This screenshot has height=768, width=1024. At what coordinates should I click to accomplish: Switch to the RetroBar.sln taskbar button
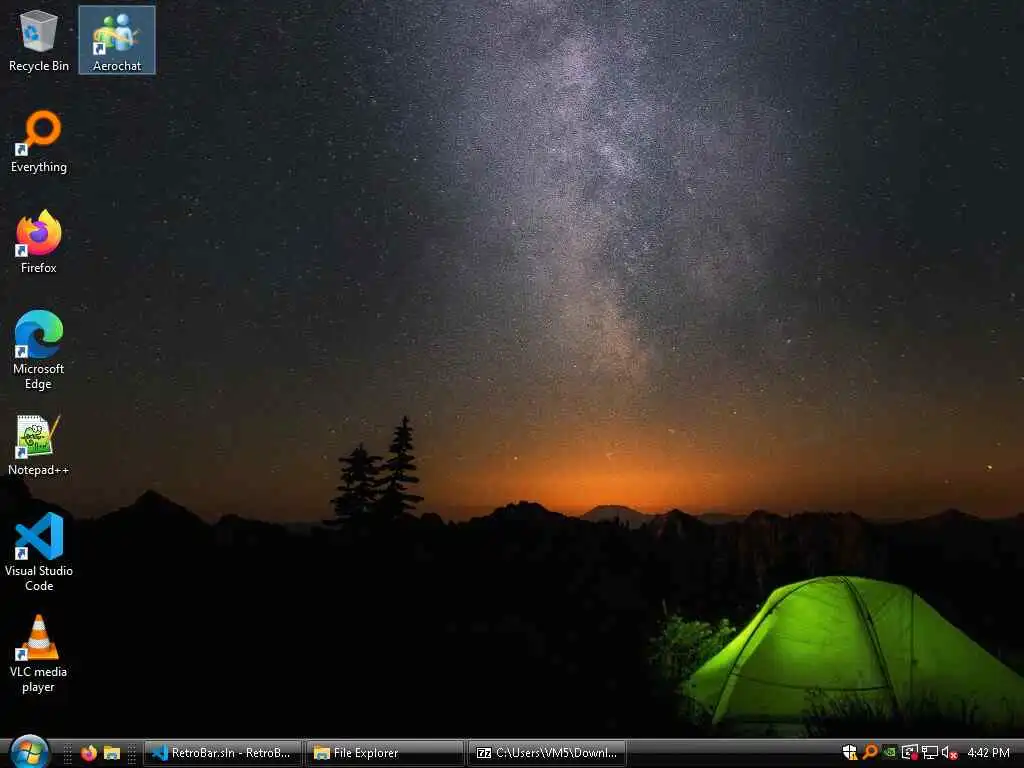pyautogui.click(x=223, y=753)
